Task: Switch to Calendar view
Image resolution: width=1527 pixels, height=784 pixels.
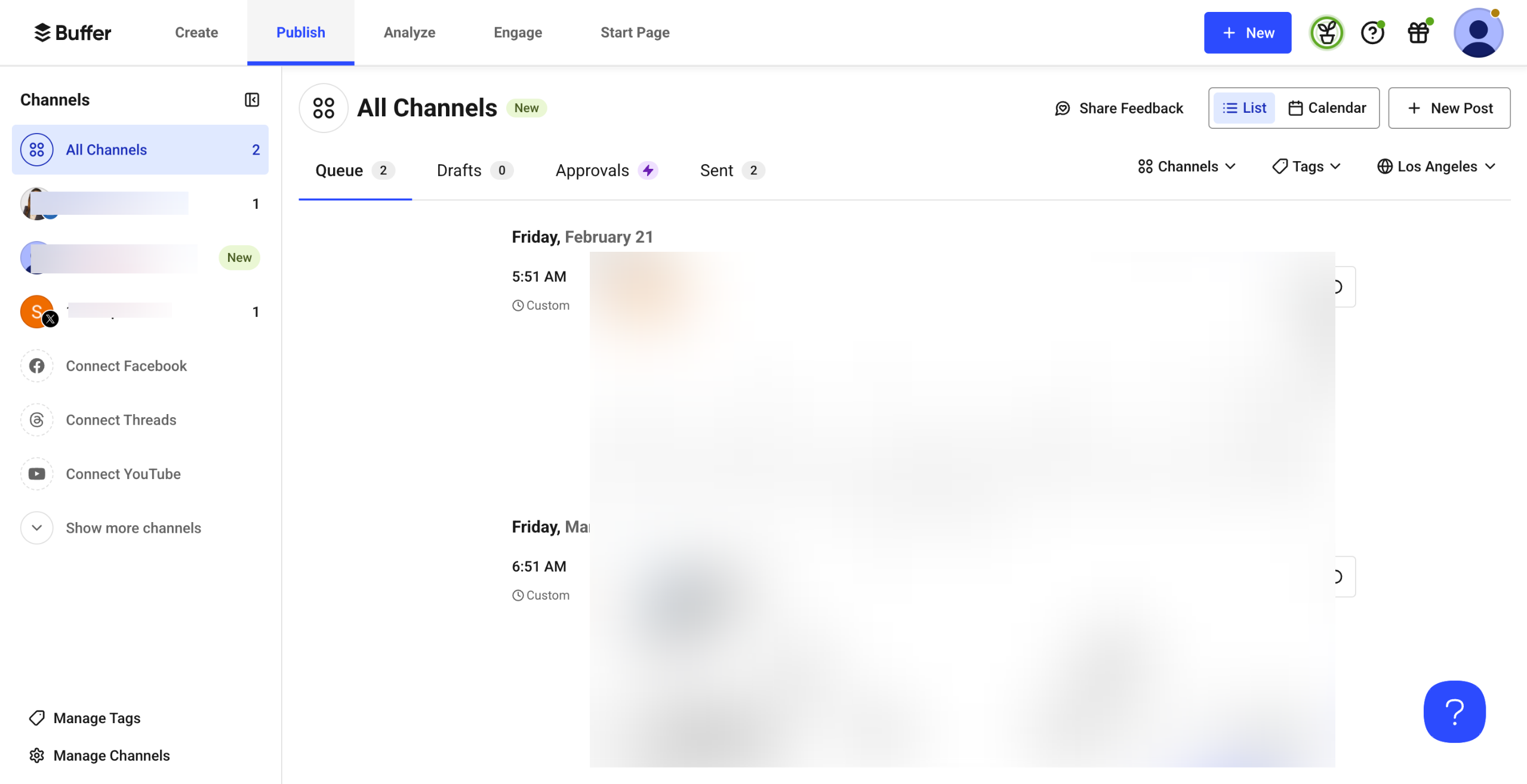Action: 1328,108
